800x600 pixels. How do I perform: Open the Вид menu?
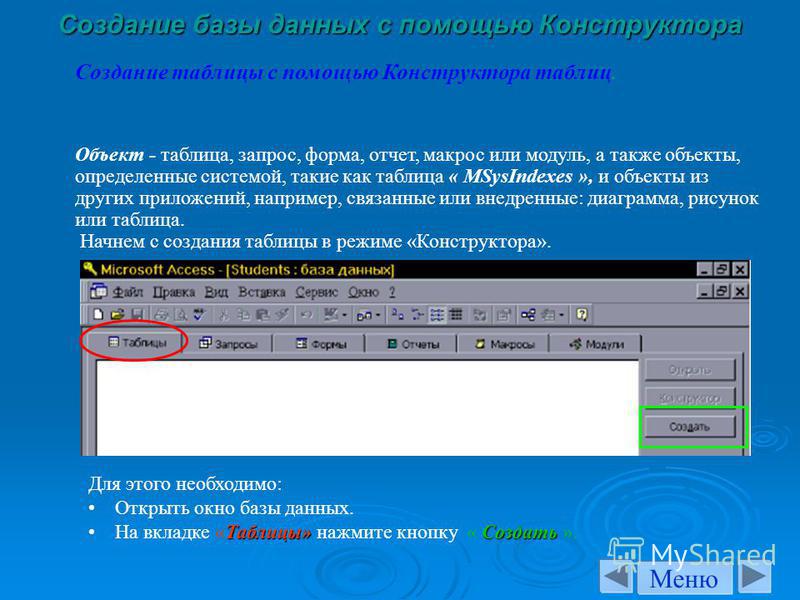(x=216, y=292)
